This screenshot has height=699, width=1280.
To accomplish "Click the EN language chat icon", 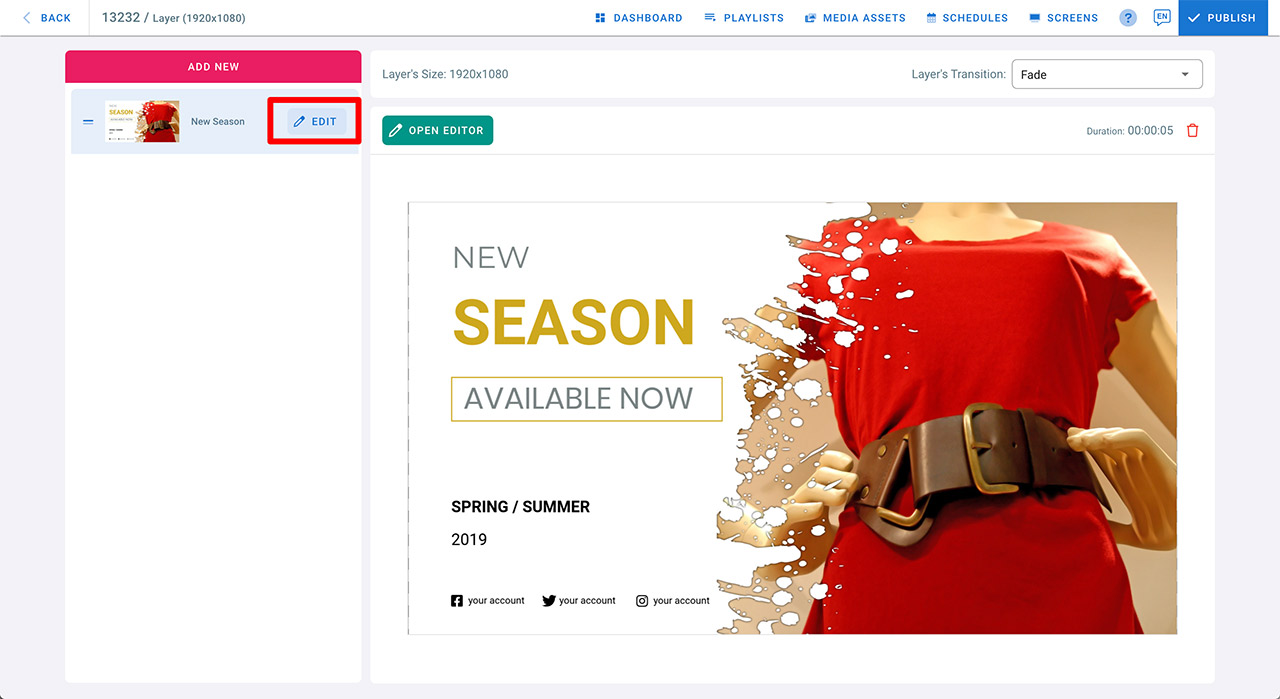I will 1161,18.
